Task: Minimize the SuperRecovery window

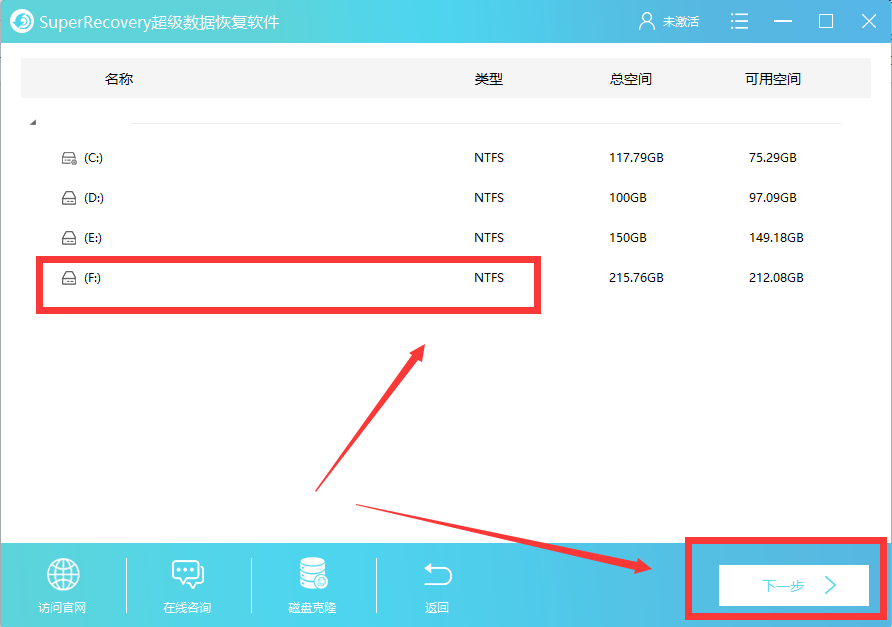Action: click(783, 22)
